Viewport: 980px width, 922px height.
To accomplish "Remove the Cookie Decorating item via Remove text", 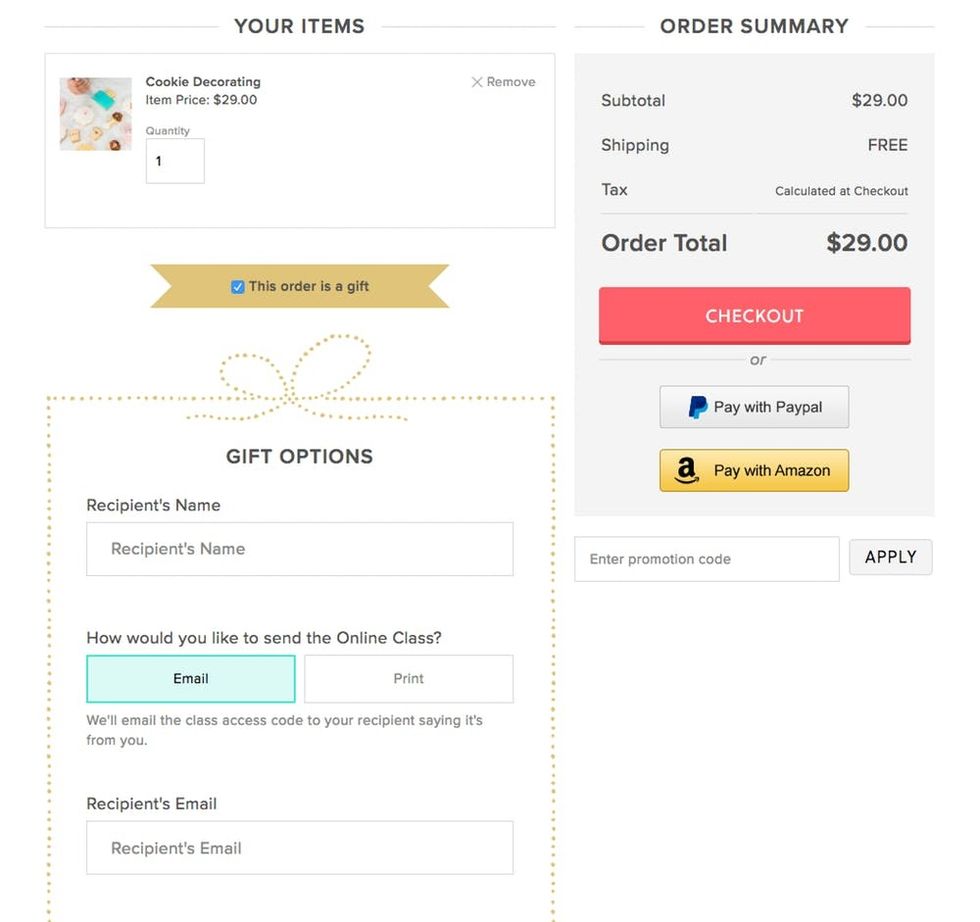I will point(511,82).
